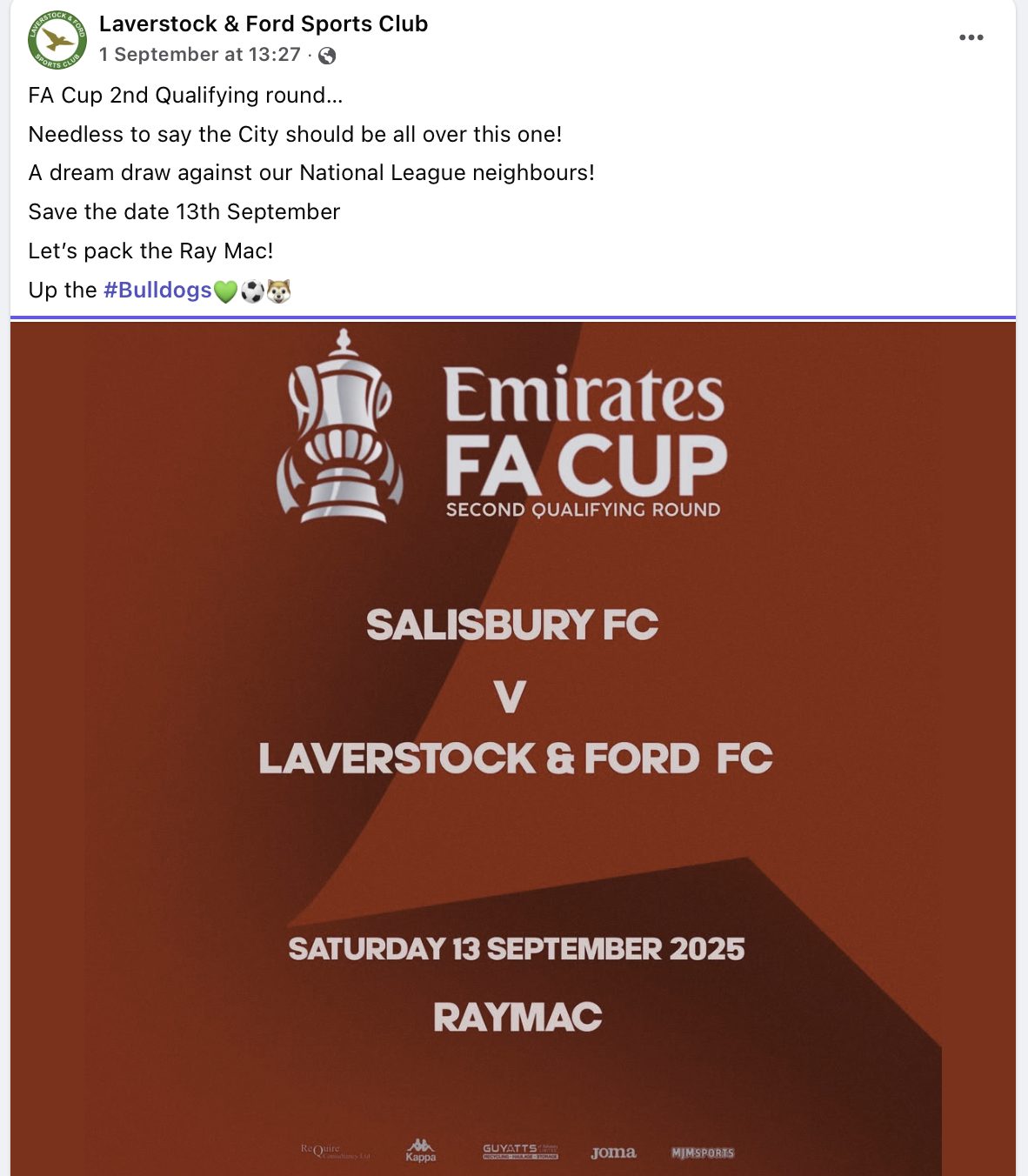The image size is (1028, 1176).
Task: Click the football emoji in the post
Action: tap(252, 291)
